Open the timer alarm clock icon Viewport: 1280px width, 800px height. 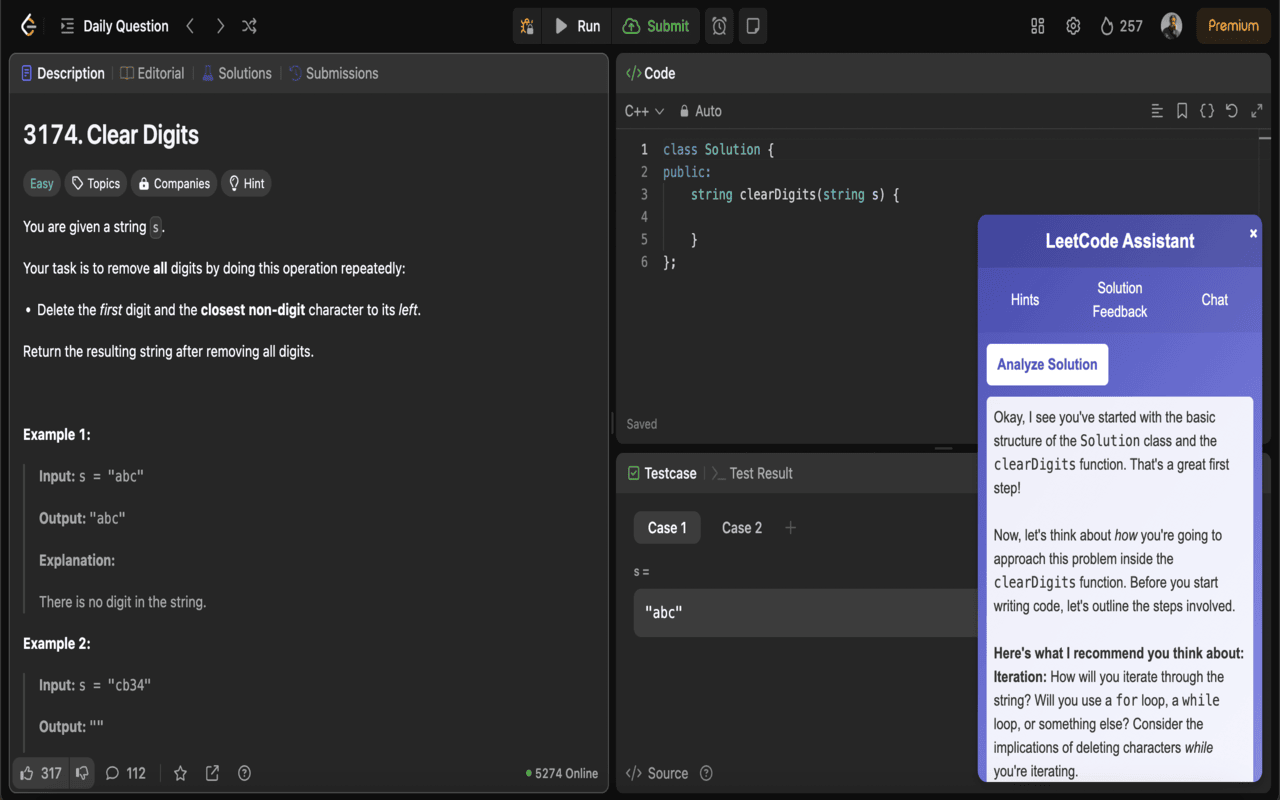[x=718, y=25]
